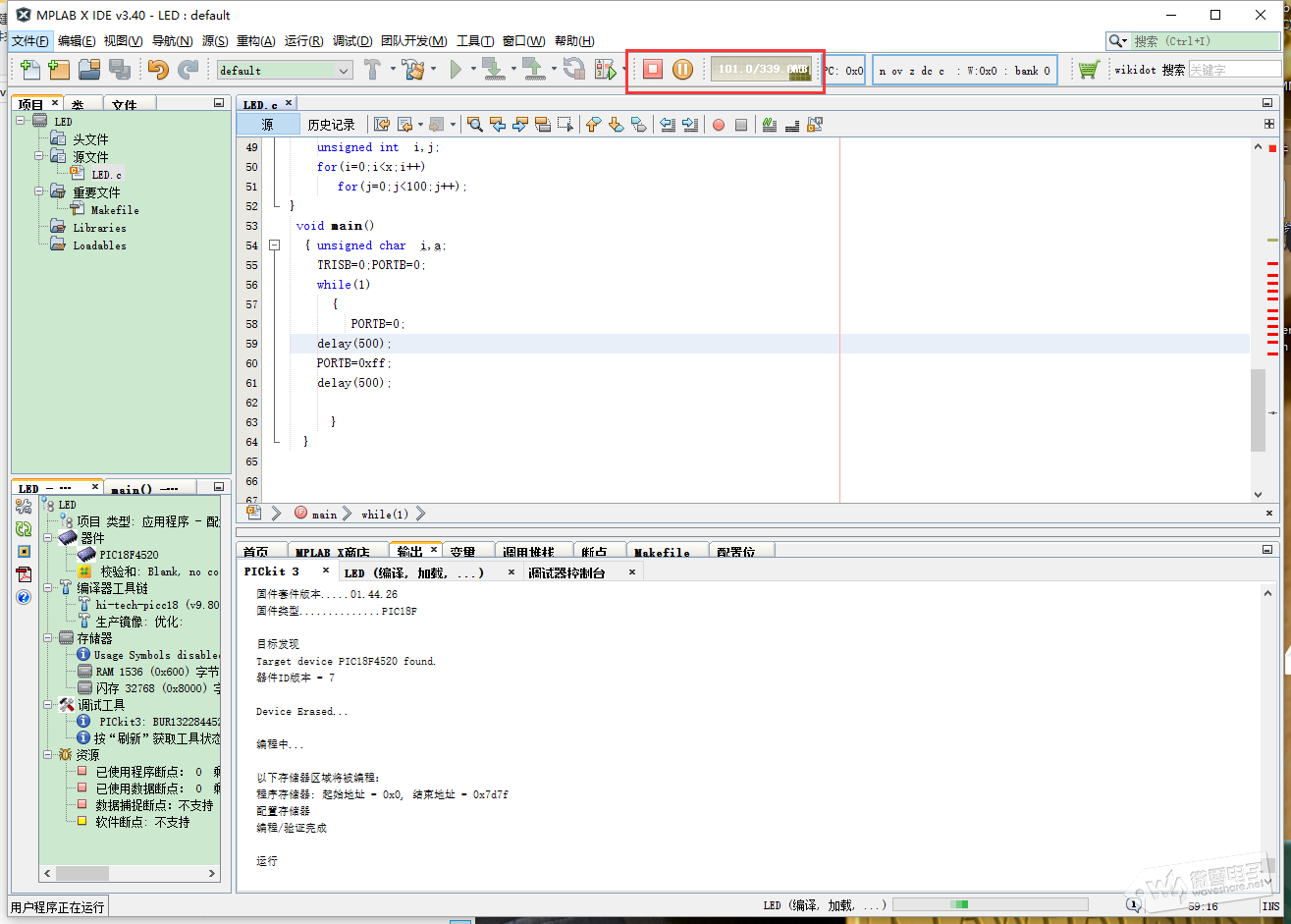Image resolution: width=1291 pixels, height=924 pixels.
Task: Click the Redo arrow icon
Action: [188, 70]
